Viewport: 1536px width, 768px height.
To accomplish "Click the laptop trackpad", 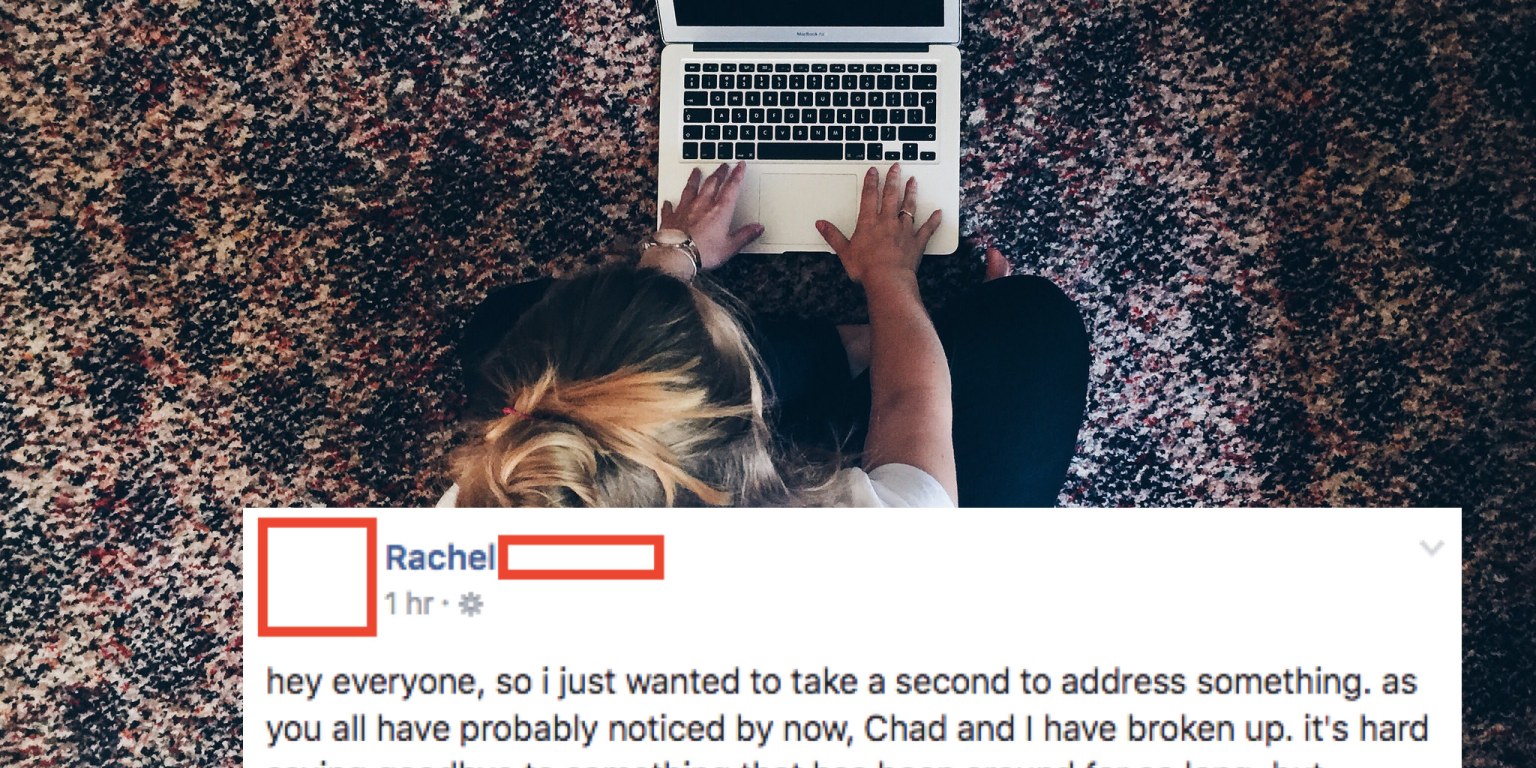I will [808, 209].
